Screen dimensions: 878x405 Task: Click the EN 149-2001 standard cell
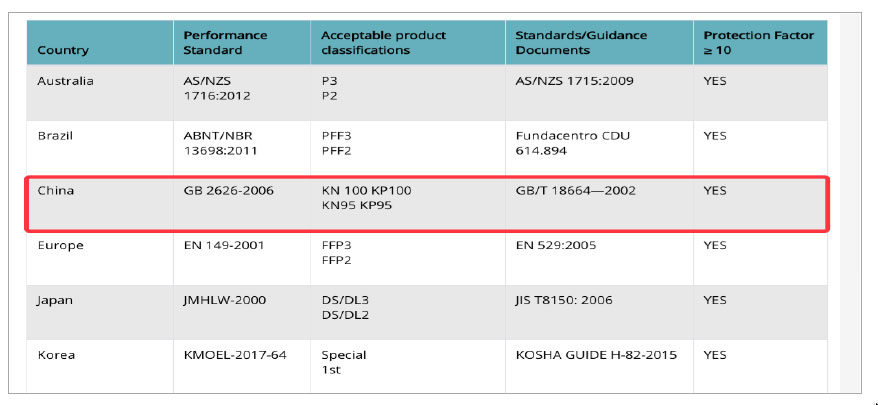click(224, 245)
